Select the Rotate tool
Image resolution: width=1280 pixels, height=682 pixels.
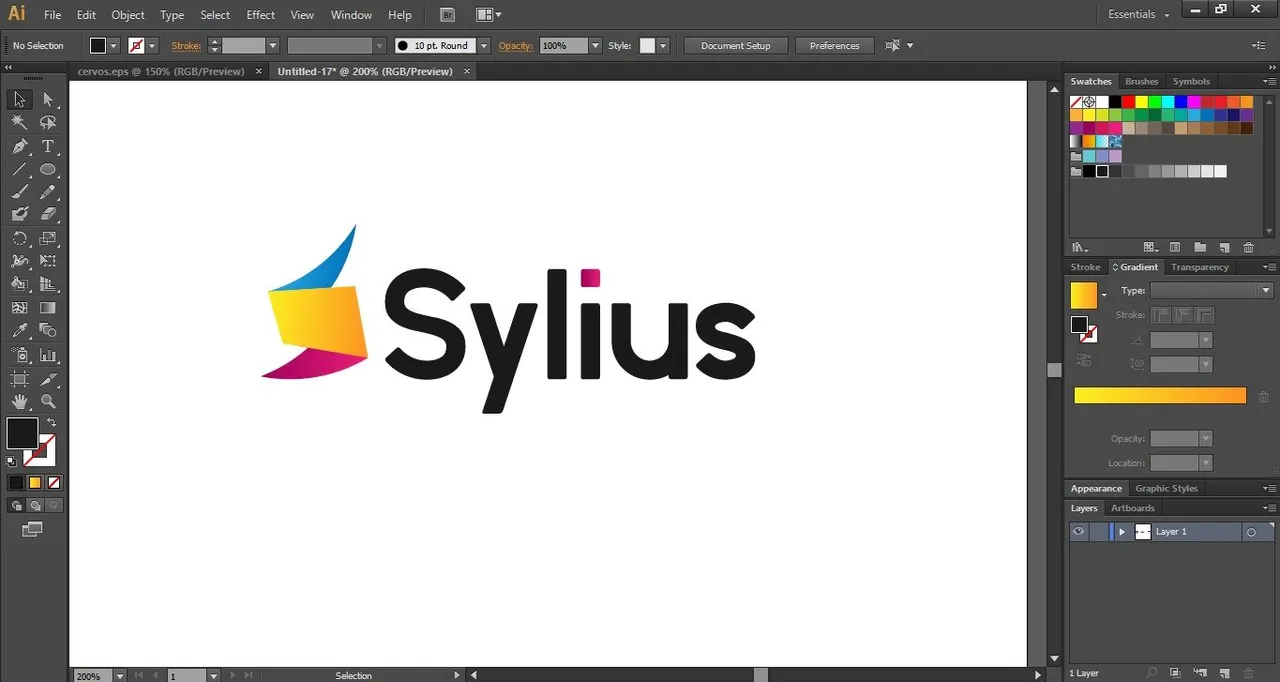(x=19, y=238)
